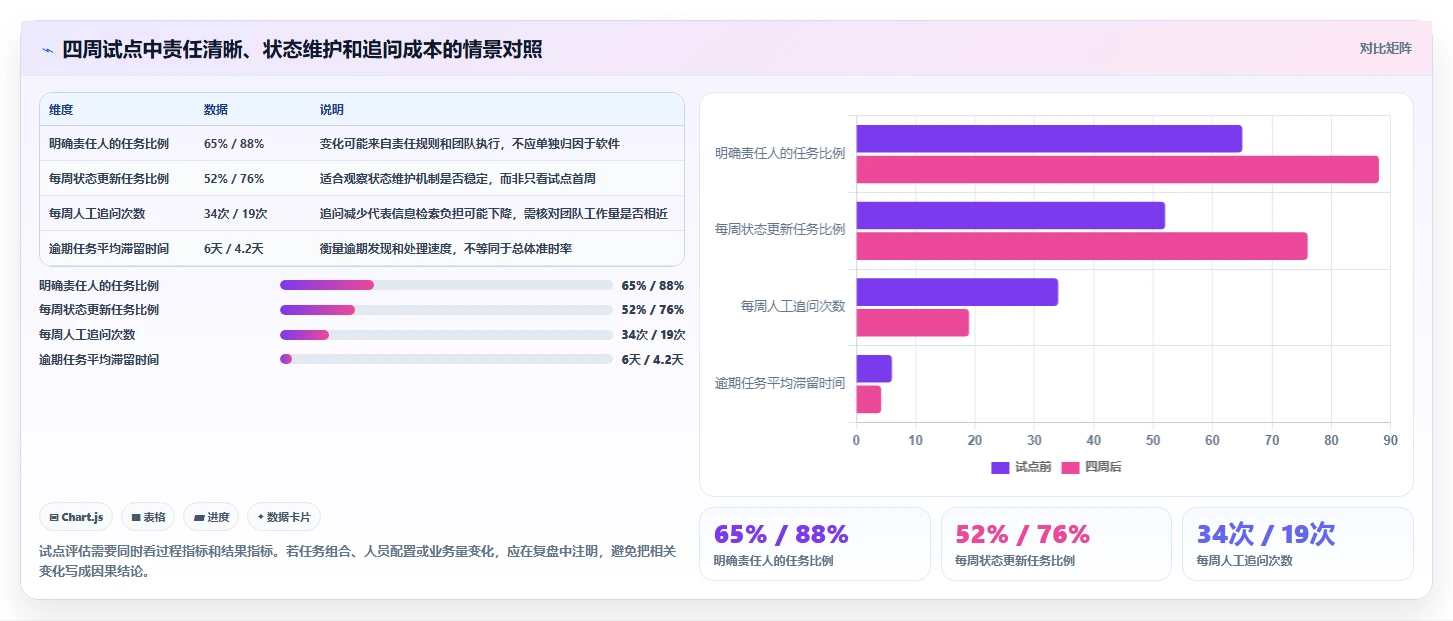Click the 数据 column header

tap(216, 109)
